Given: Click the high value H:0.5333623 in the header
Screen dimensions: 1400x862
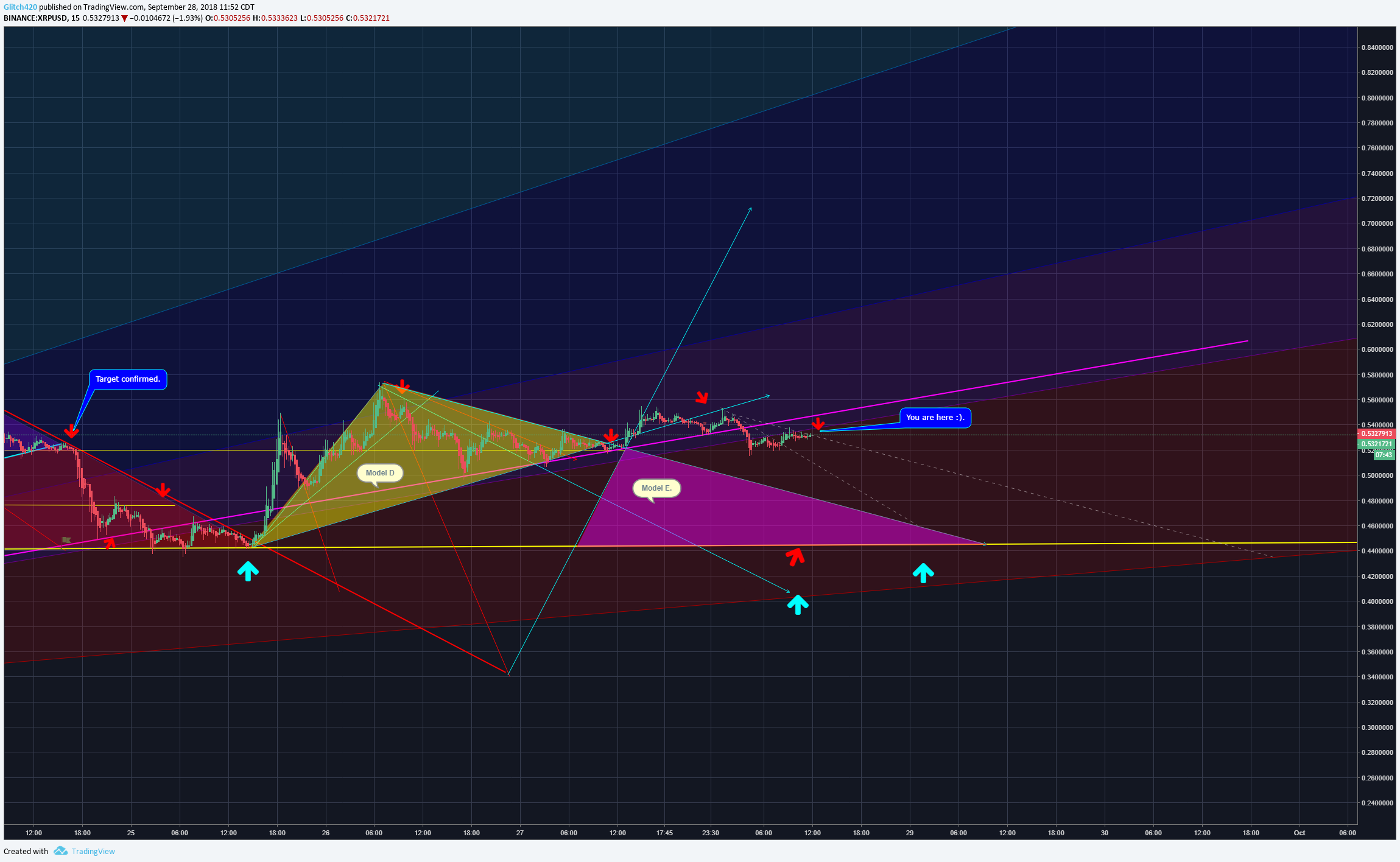Looking at the screenshot, I should [275, 18].
